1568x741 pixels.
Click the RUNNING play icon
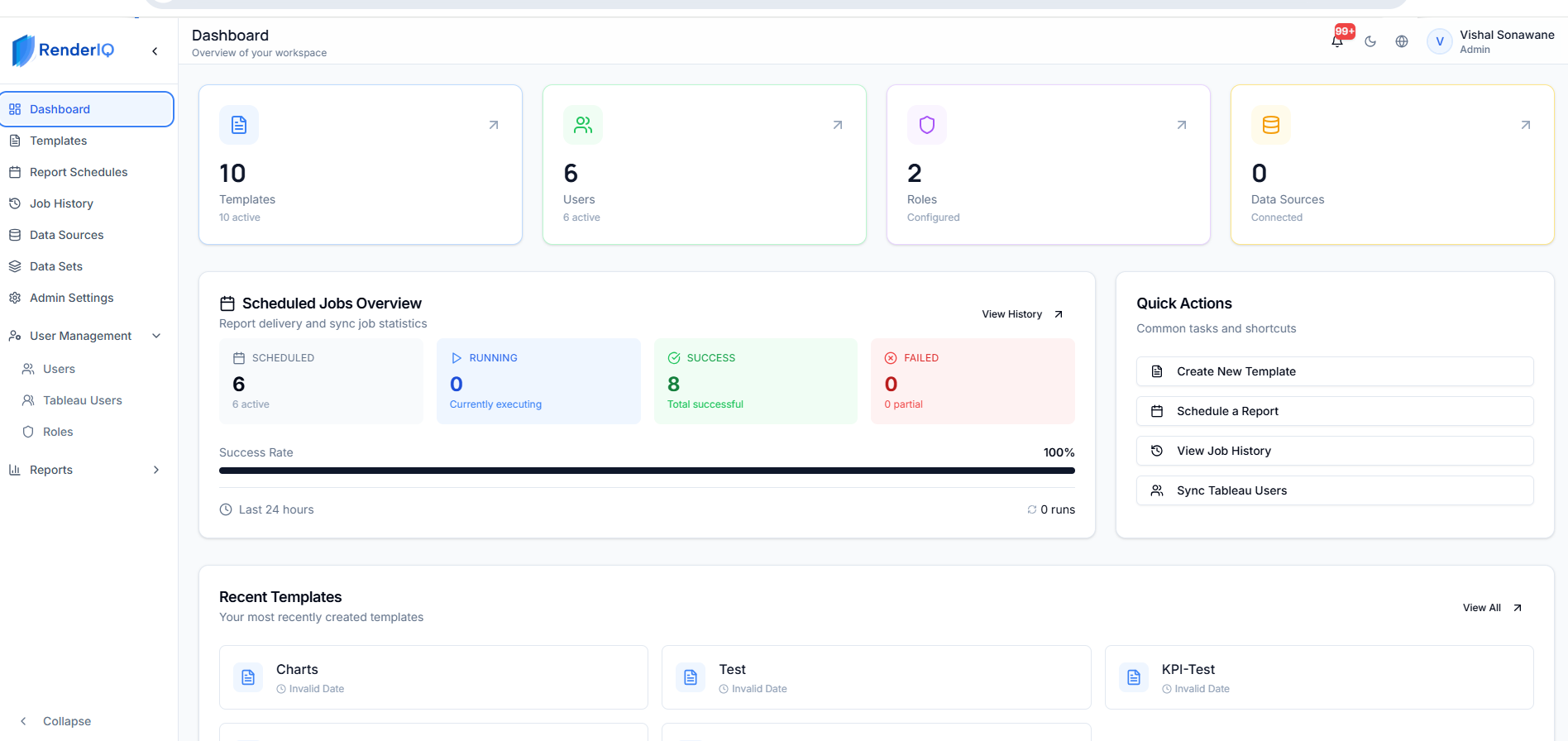point(457,358)
